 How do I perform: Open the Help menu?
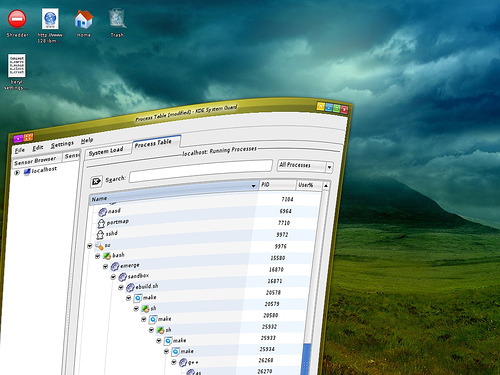[x=87, y=141]
